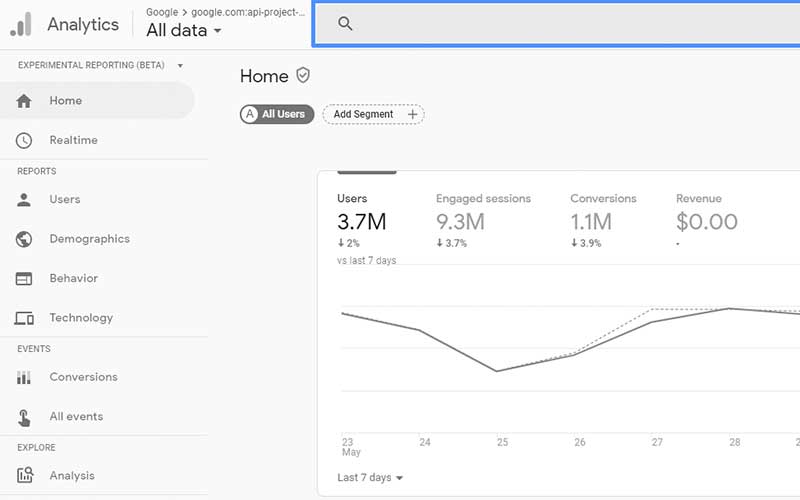Click the Analysis explore icon

(25, 476)
